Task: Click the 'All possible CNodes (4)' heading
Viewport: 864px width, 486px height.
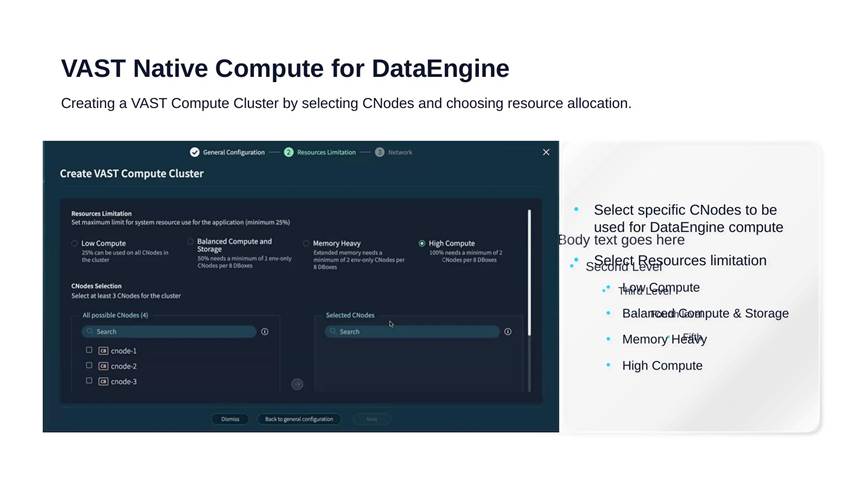Action: coord(115,315)
